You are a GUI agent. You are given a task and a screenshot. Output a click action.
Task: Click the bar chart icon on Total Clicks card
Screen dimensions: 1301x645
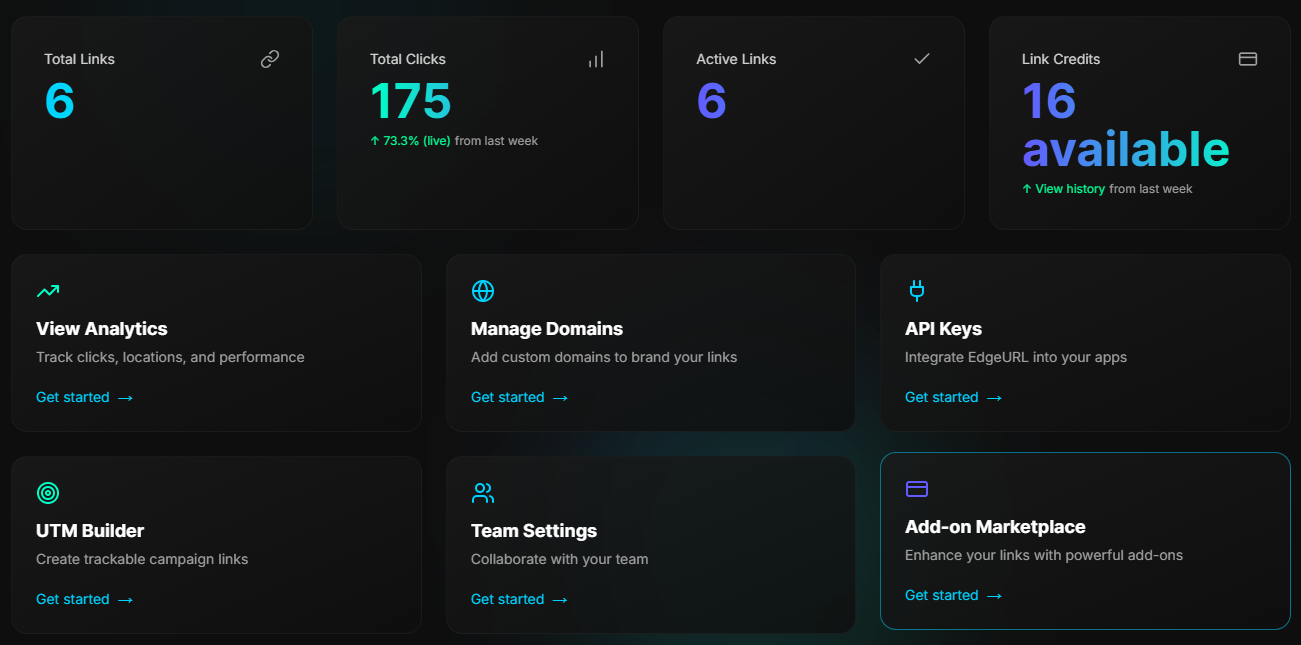point(595,59)
